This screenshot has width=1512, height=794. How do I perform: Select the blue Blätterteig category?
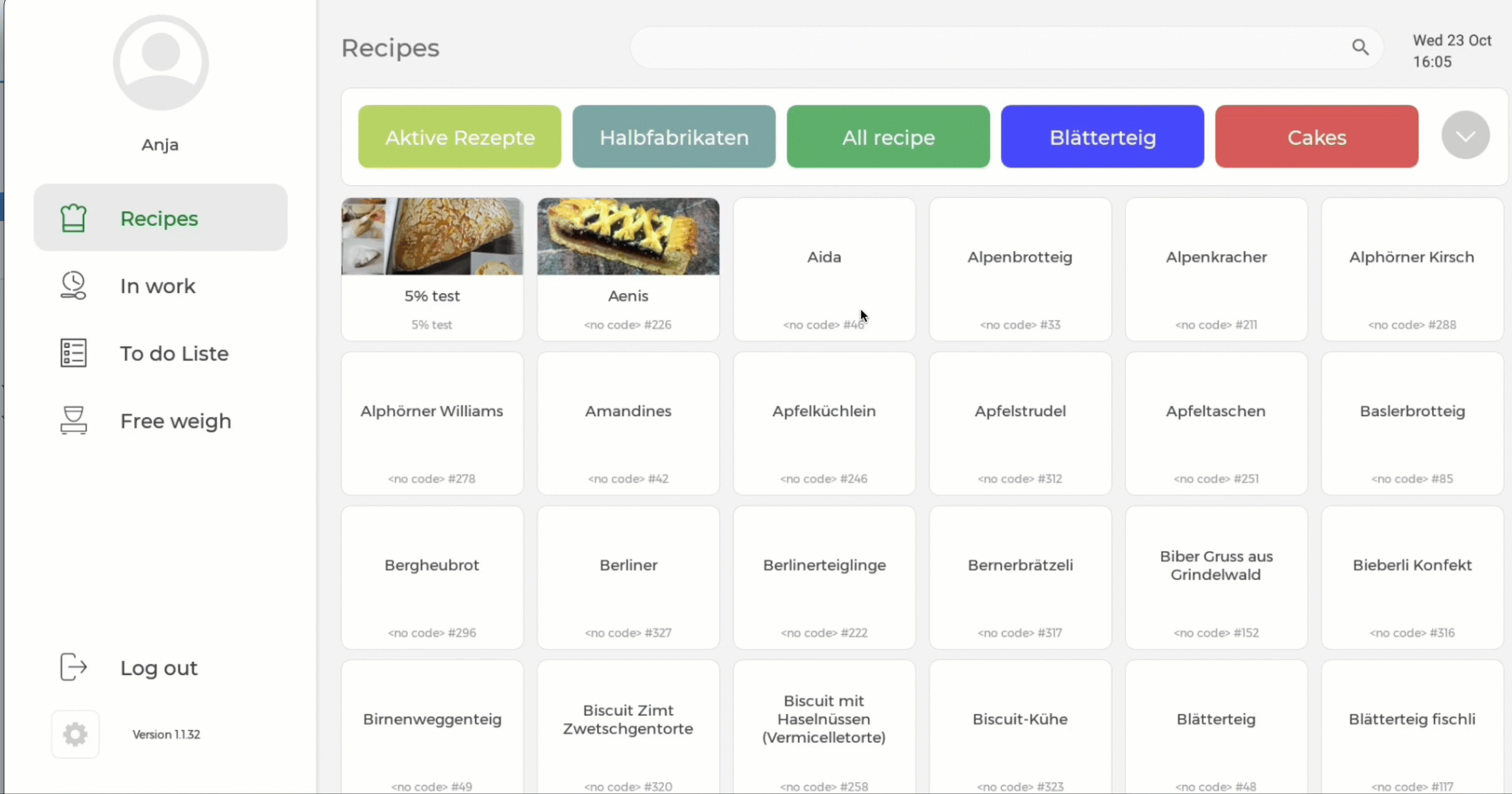point(1102,137)
